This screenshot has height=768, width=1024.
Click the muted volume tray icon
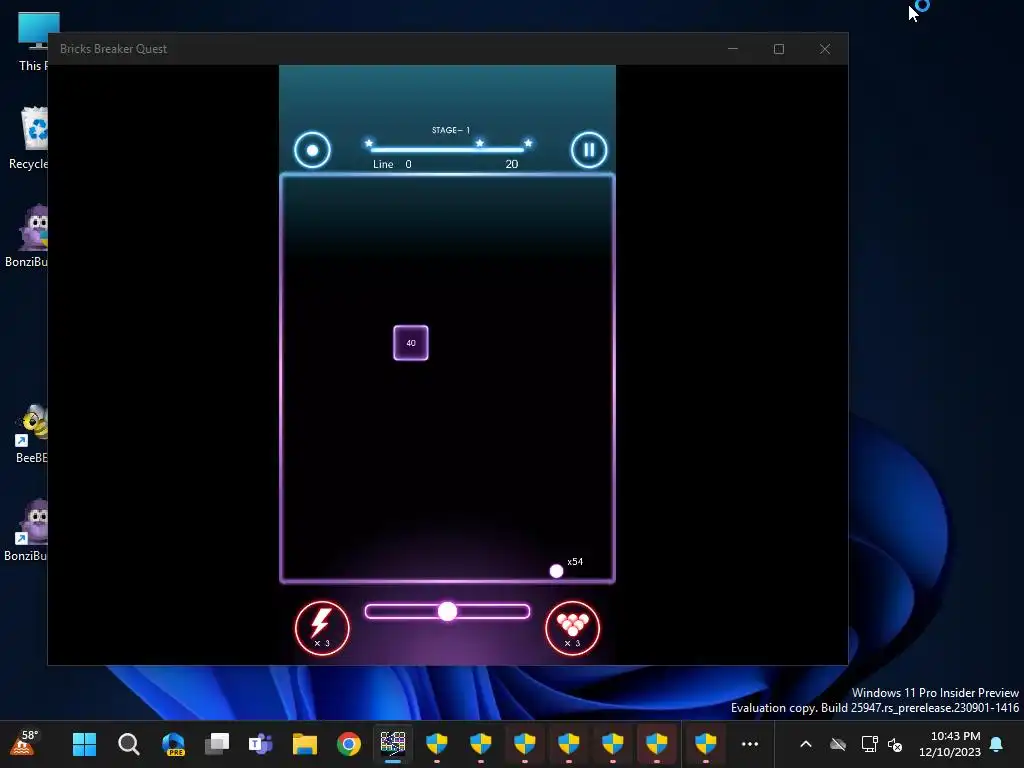pos(895,744)
